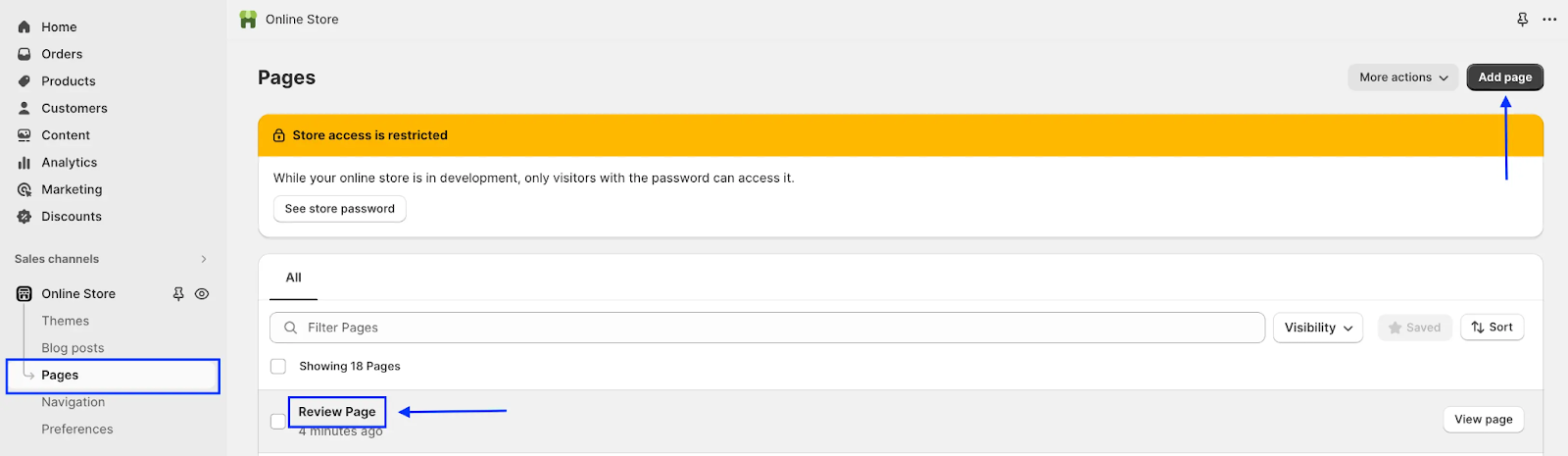Check the Review Page row checkbox

click(x=278, y=421)
